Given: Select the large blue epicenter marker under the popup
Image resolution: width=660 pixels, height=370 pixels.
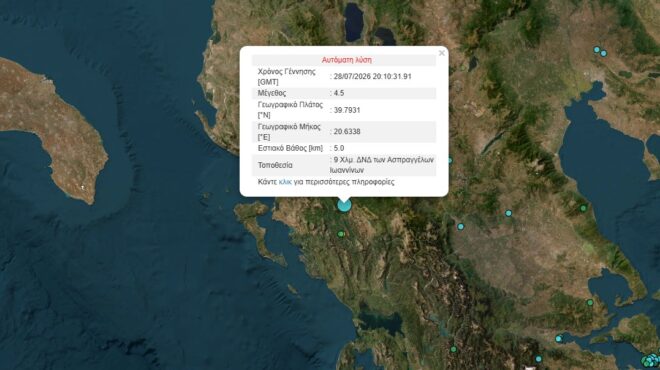Looking at the screenshot, I should point(344,205).
